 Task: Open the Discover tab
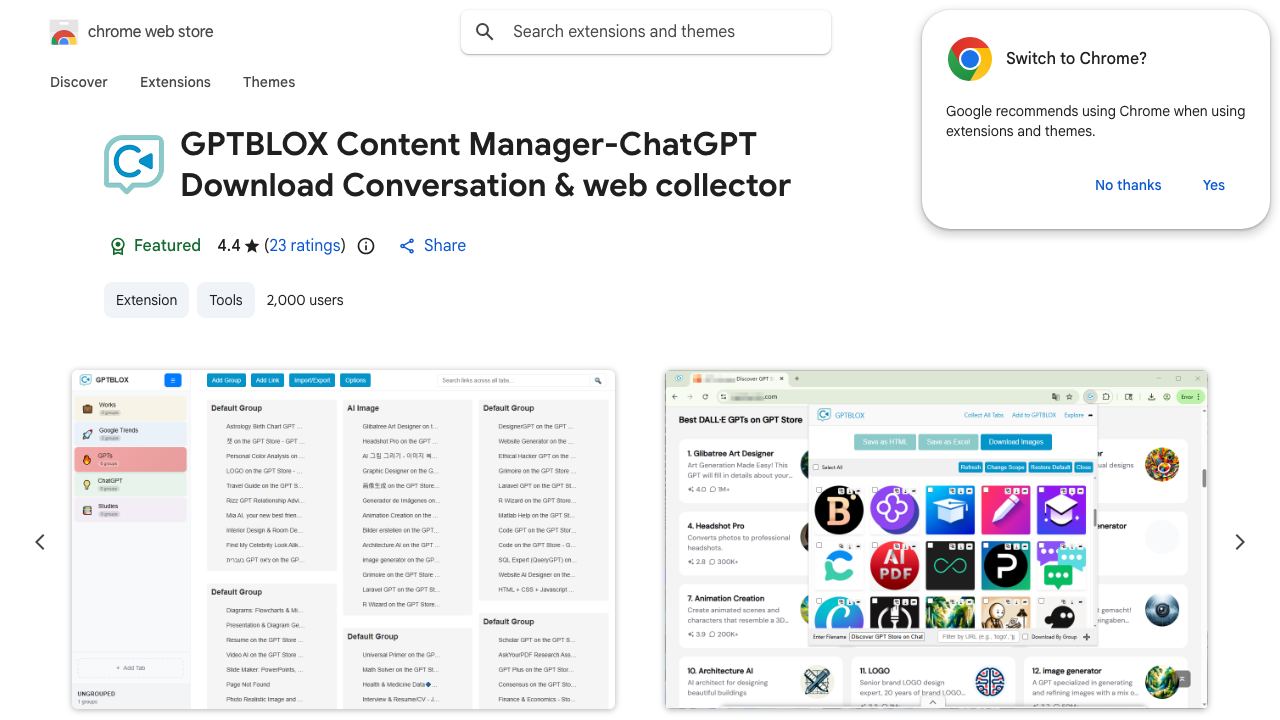coord(79,82)
